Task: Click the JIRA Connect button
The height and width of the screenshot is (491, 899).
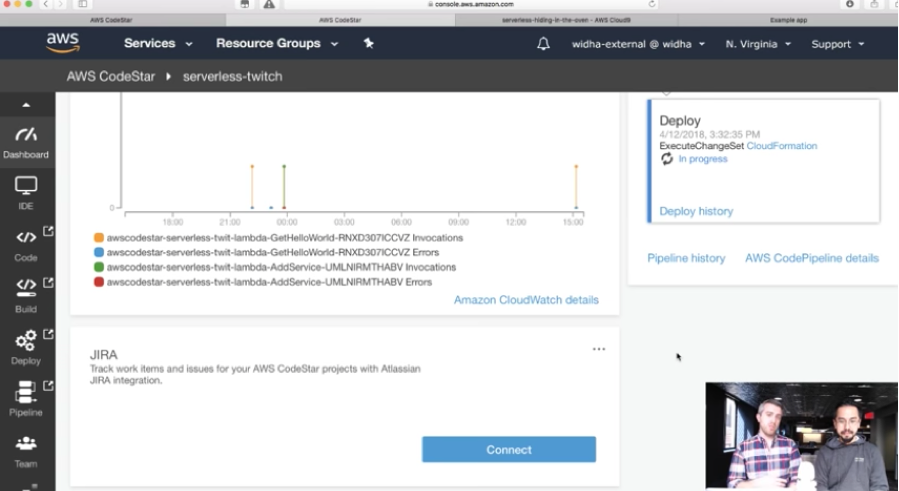Action: tap(509, 450)
